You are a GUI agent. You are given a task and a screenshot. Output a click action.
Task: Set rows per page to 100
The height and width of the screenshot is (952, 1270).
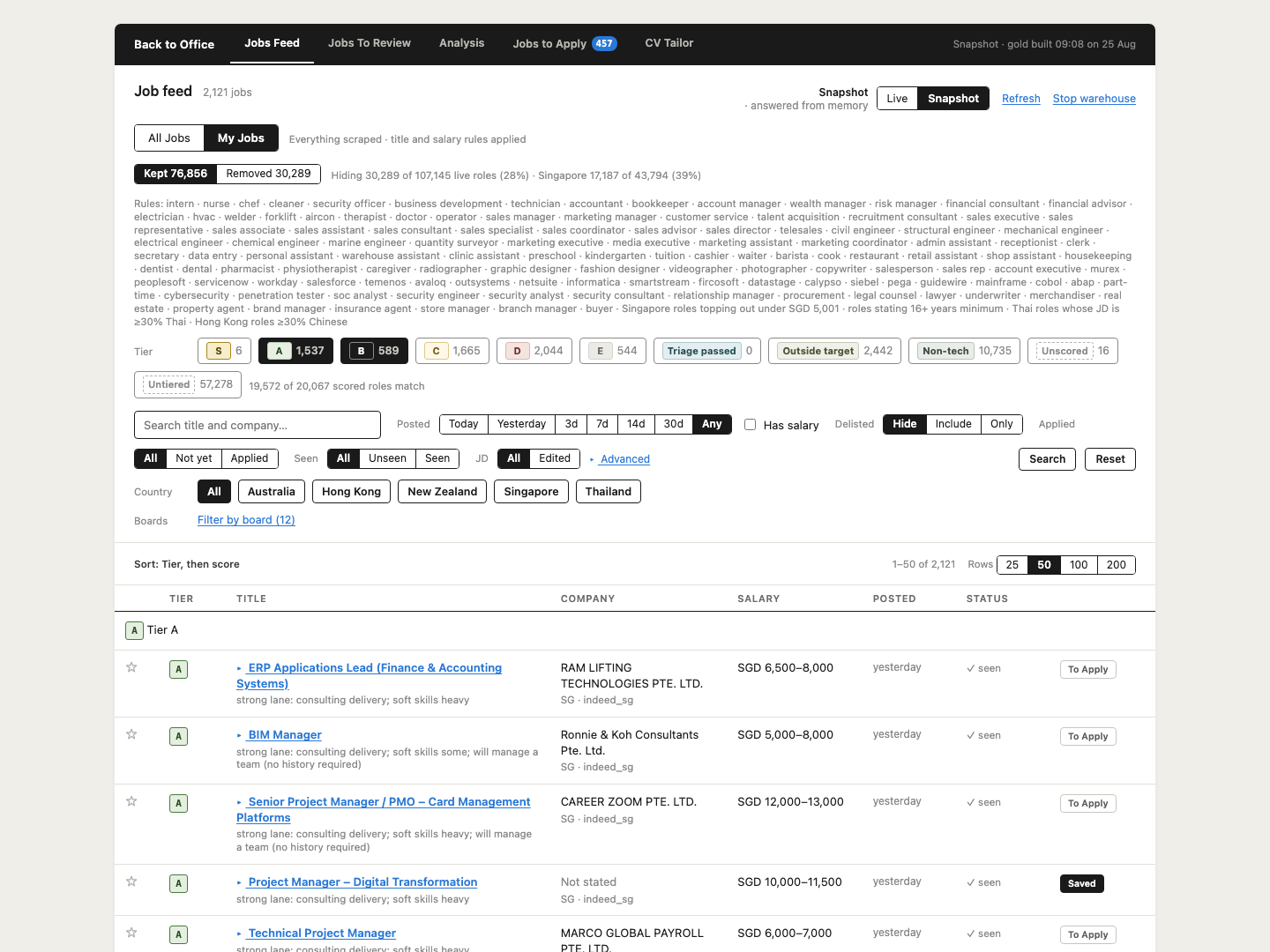pyautogui.click(x=1079, y=565)
